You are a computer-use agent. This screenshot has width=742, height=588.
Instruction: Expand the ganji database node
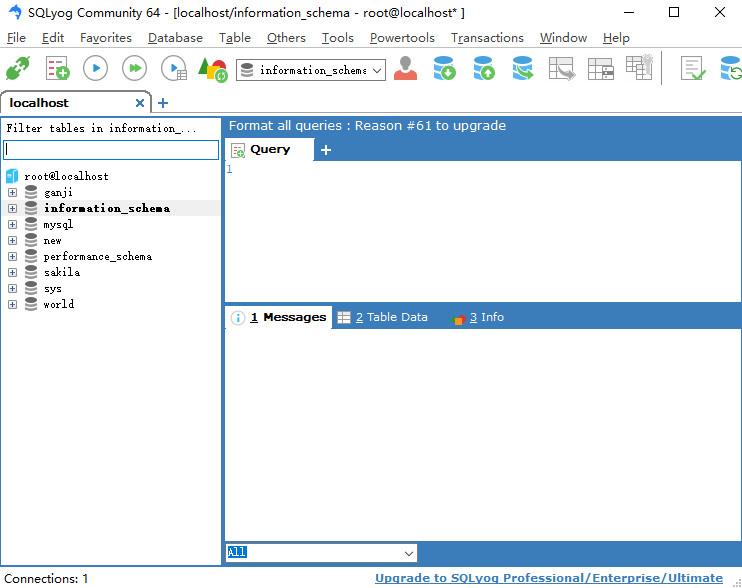click(x=12, y=193)
